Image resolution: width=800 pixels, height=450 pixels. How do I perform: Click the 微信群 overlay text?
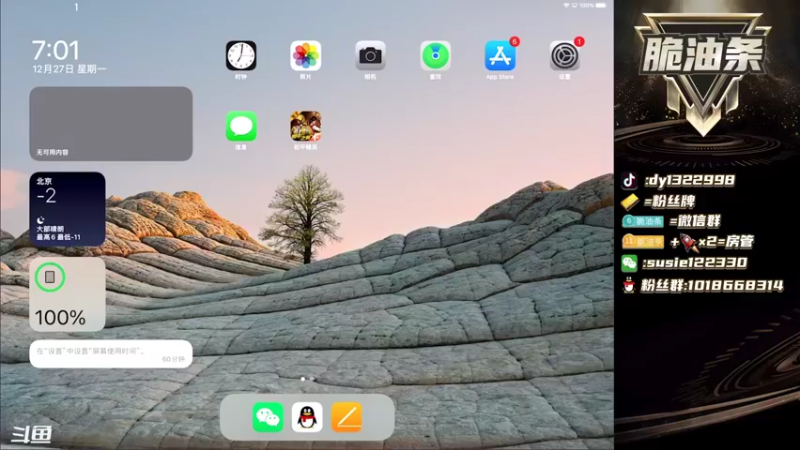pos(699,221)
